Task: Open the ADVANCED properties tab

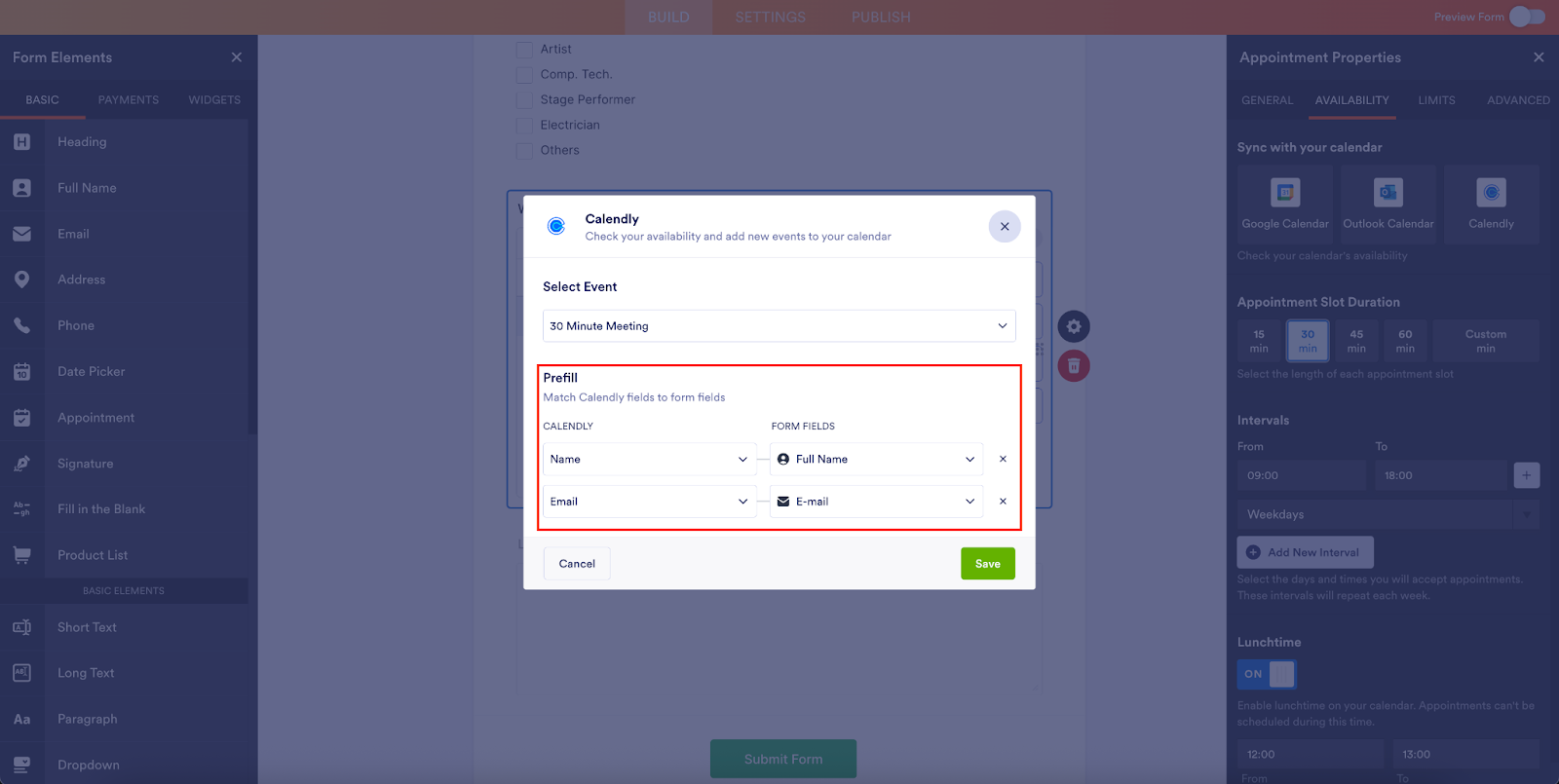Action: tap(1518, 100)
